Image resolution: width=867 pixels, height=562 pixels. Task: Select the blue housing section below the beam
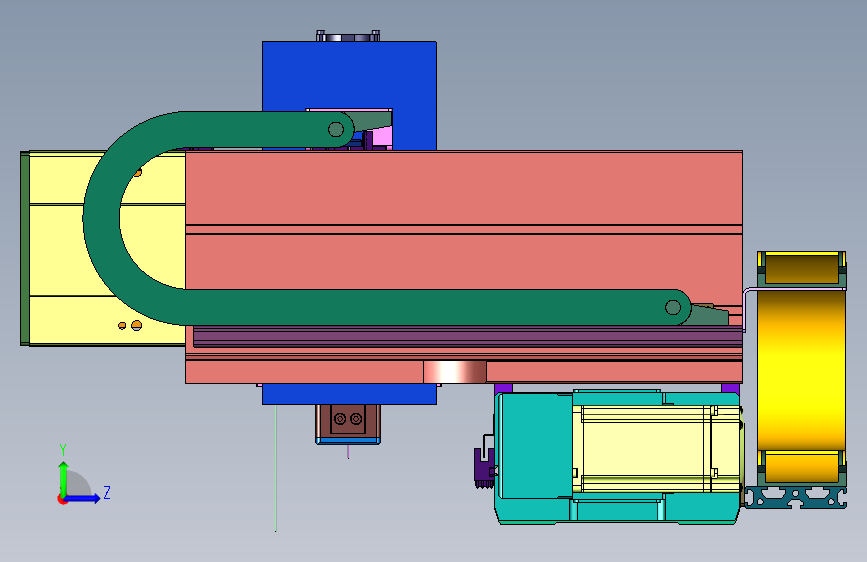[349, 394]
